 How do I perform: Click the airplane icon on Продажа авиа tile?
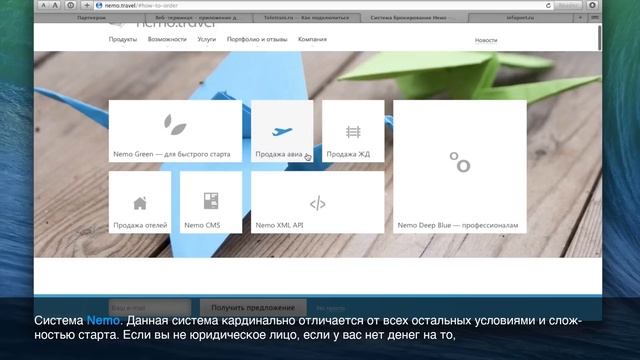pos(282,131)
